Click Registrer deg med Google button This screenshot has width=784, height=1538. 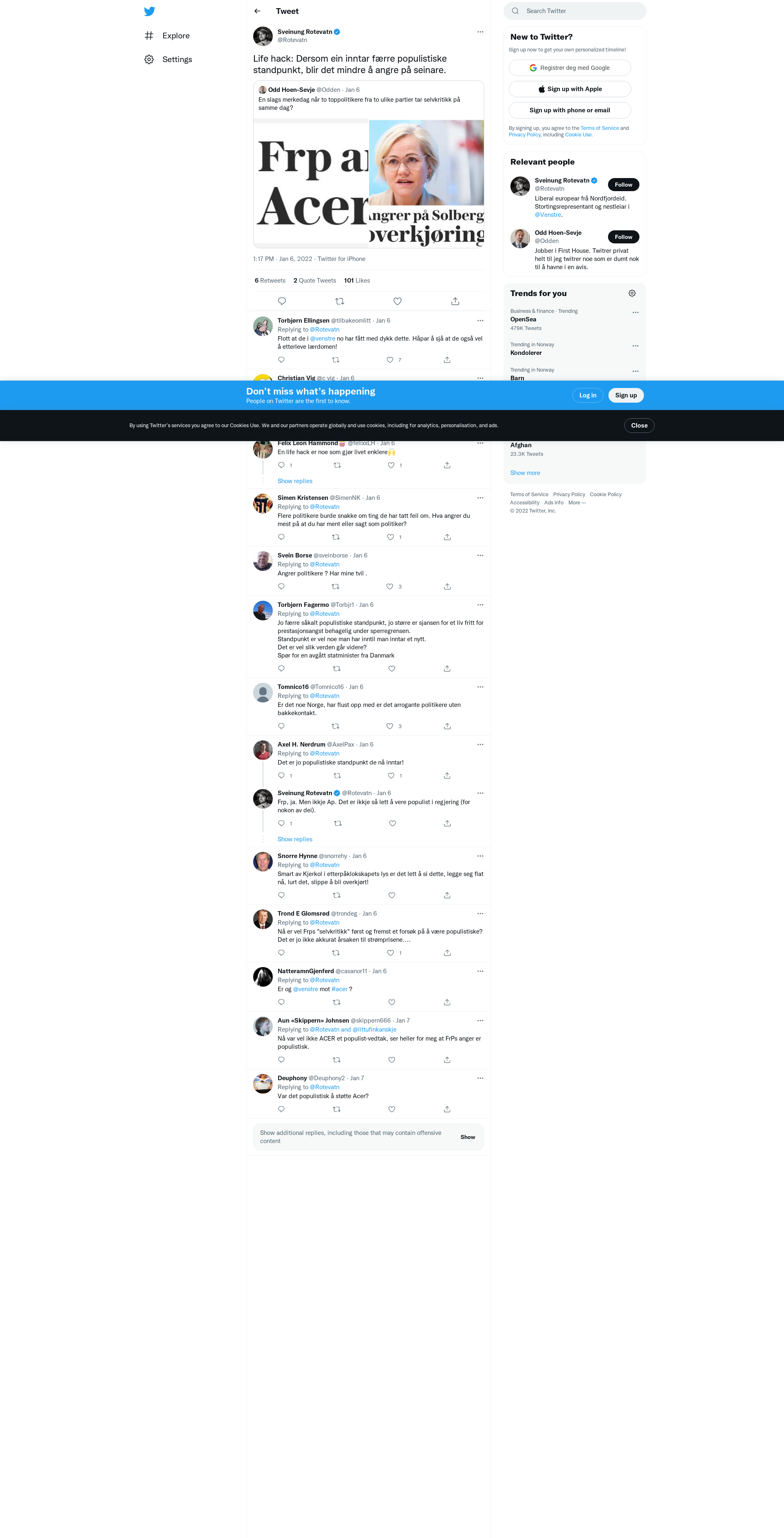click(x=570, y=68)
